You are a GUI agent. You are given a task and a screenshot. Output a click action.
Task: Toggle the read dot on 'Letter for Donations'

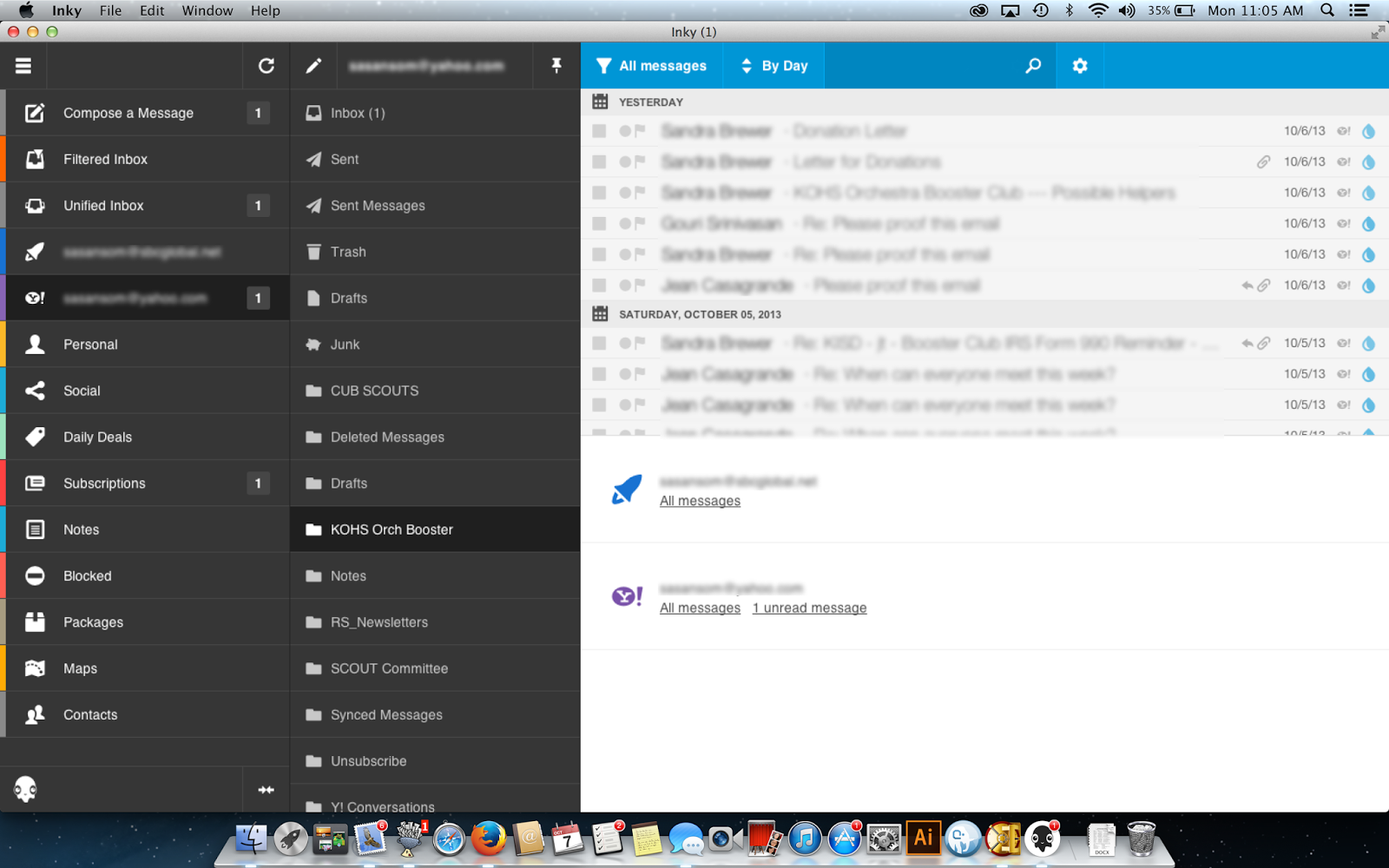coord(625,161)
